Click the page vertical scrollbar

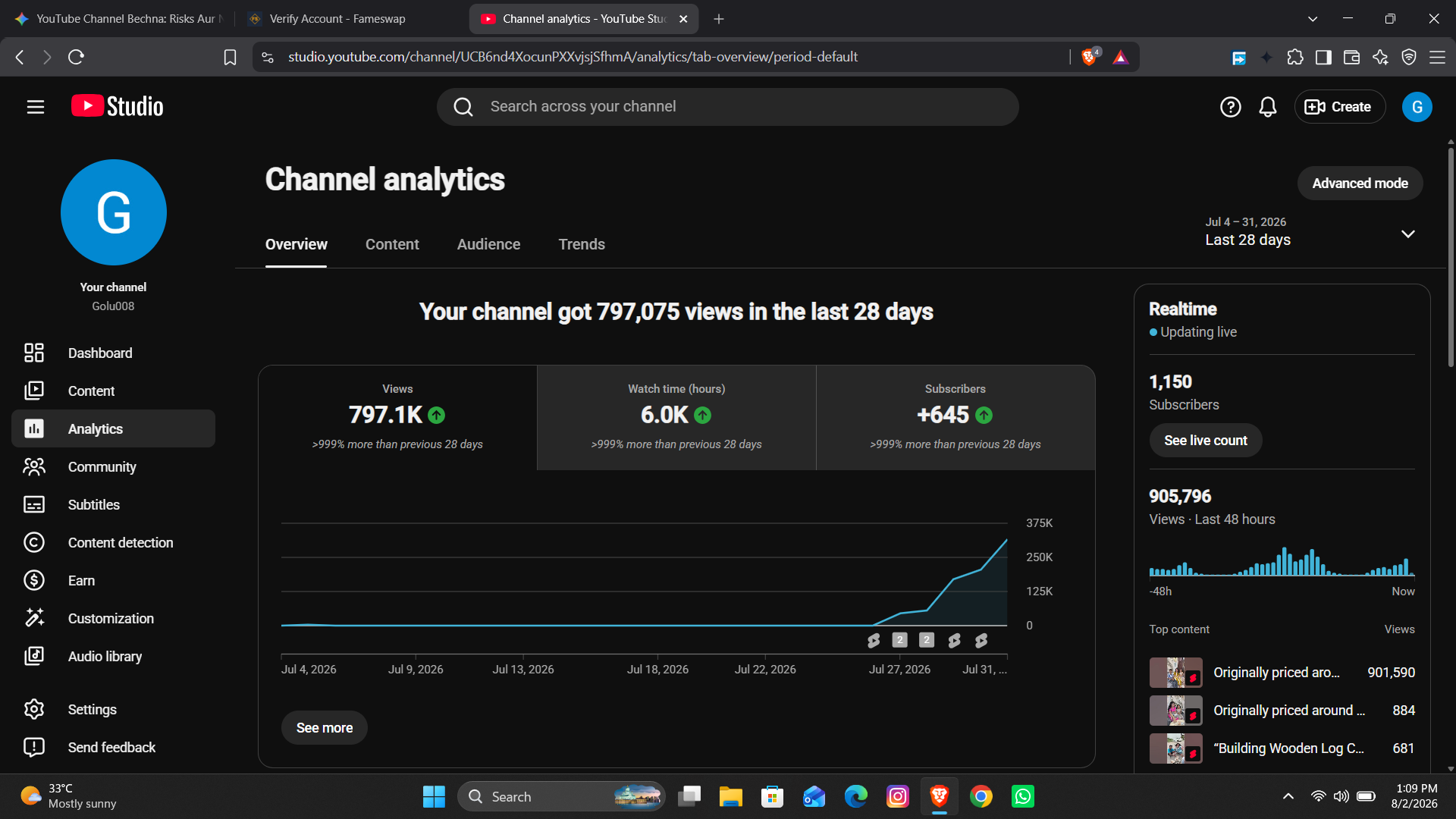pyautogui.click(x=1451, y=258)
